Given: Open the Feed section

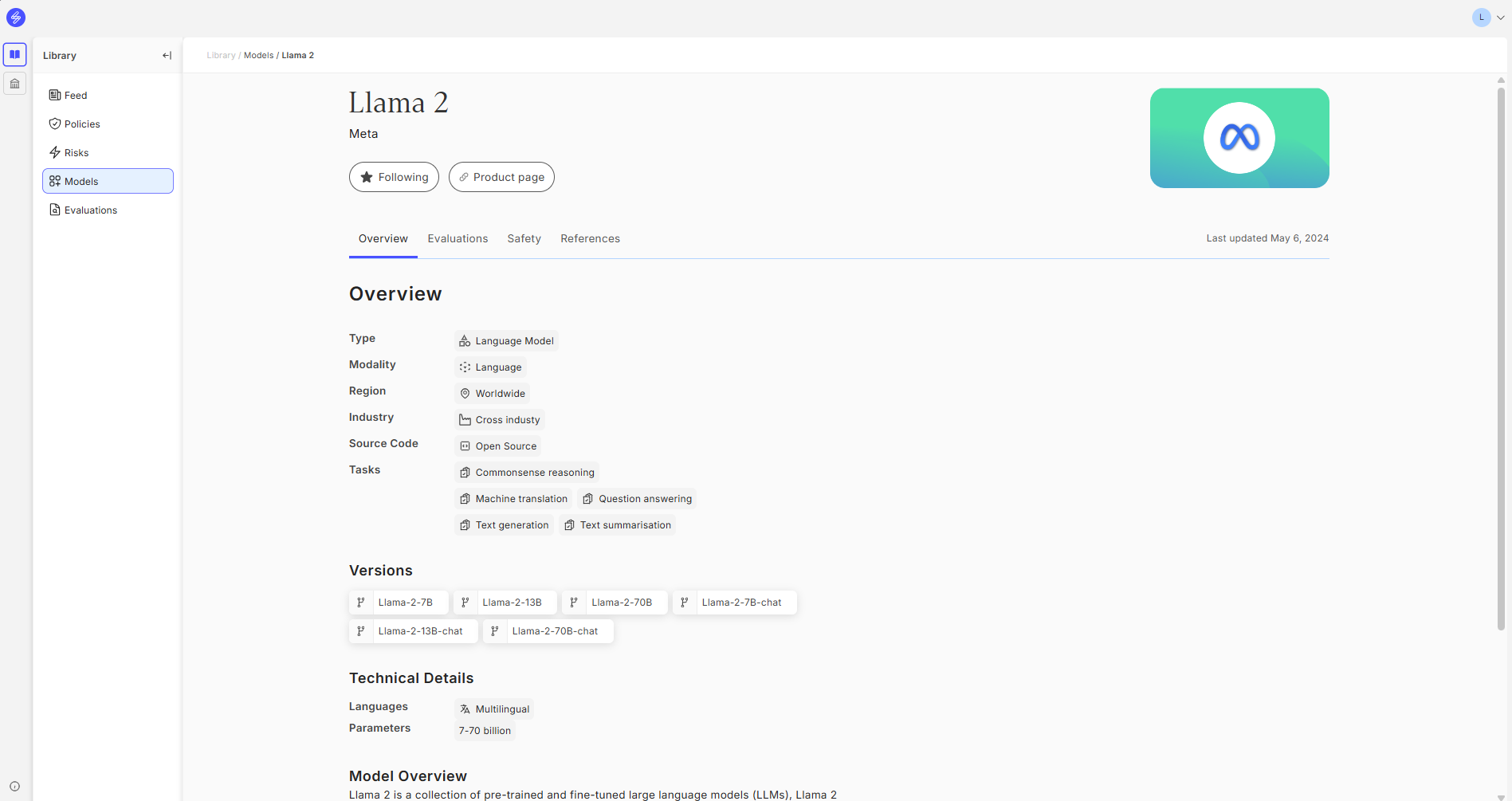Looking at the screenshot, I should point(108,96).
